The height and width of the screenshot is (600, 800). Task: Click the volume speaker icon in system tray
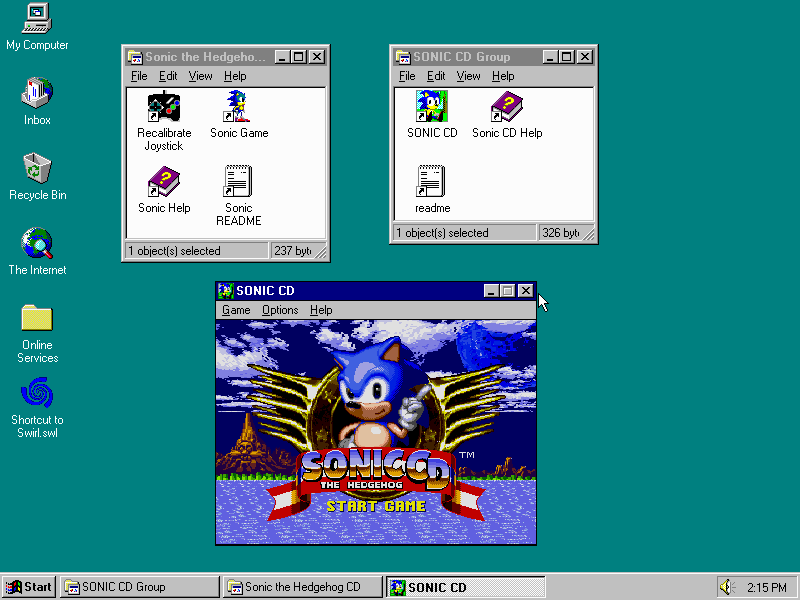727,587
